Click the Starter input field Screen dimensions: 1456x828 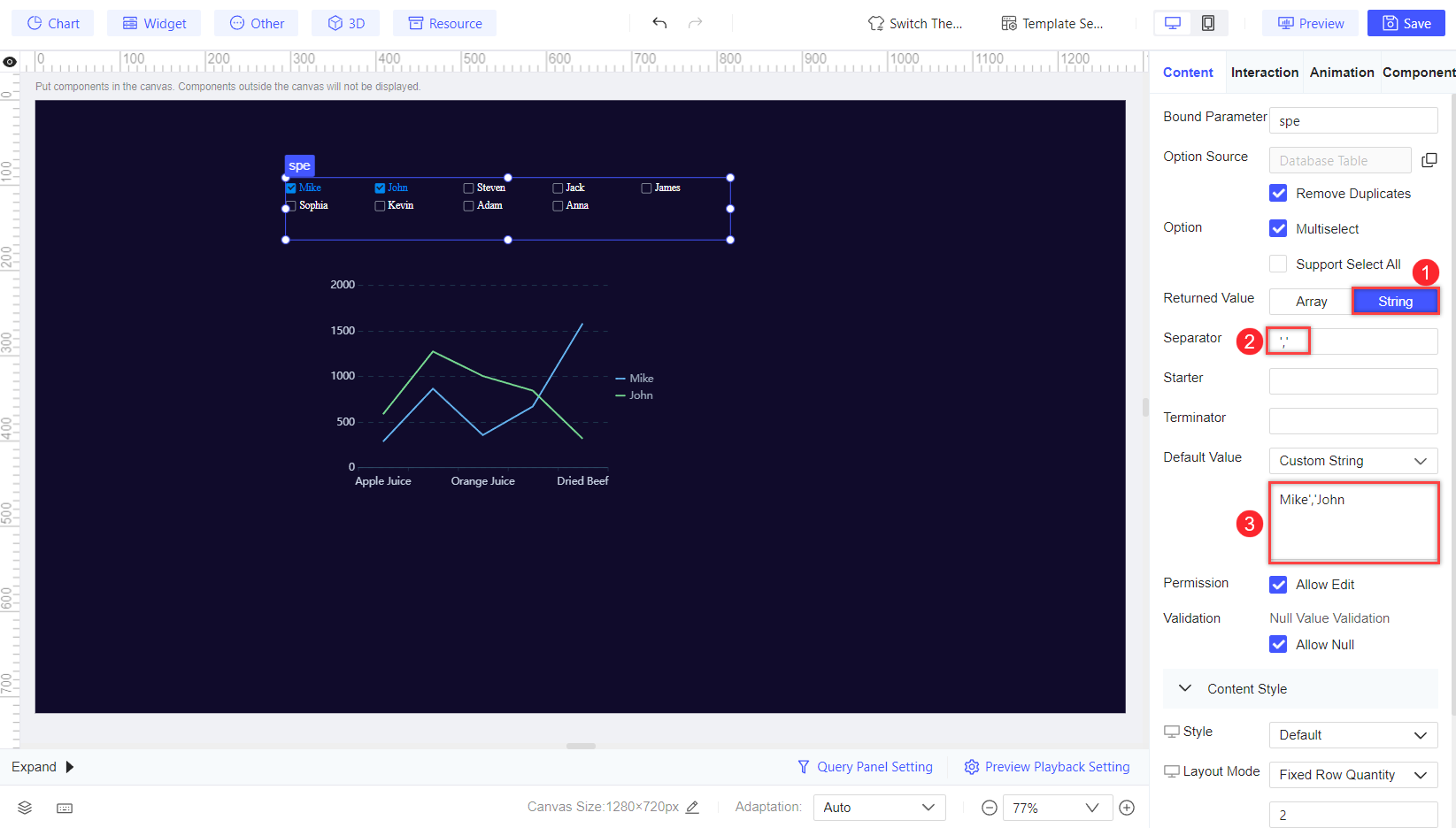pyautogui.click(x=1353, y=381)
